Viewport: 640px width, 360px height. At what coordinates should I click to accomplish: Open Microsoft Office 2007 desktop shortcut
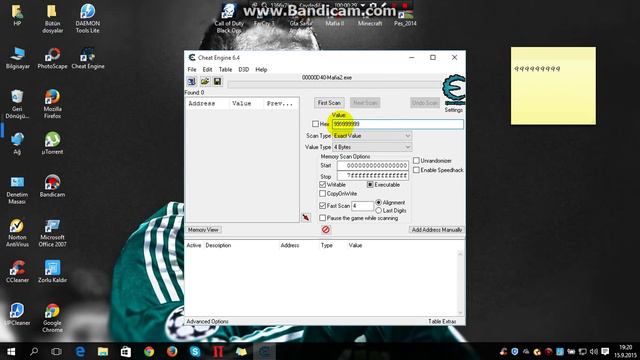[52, 233]
